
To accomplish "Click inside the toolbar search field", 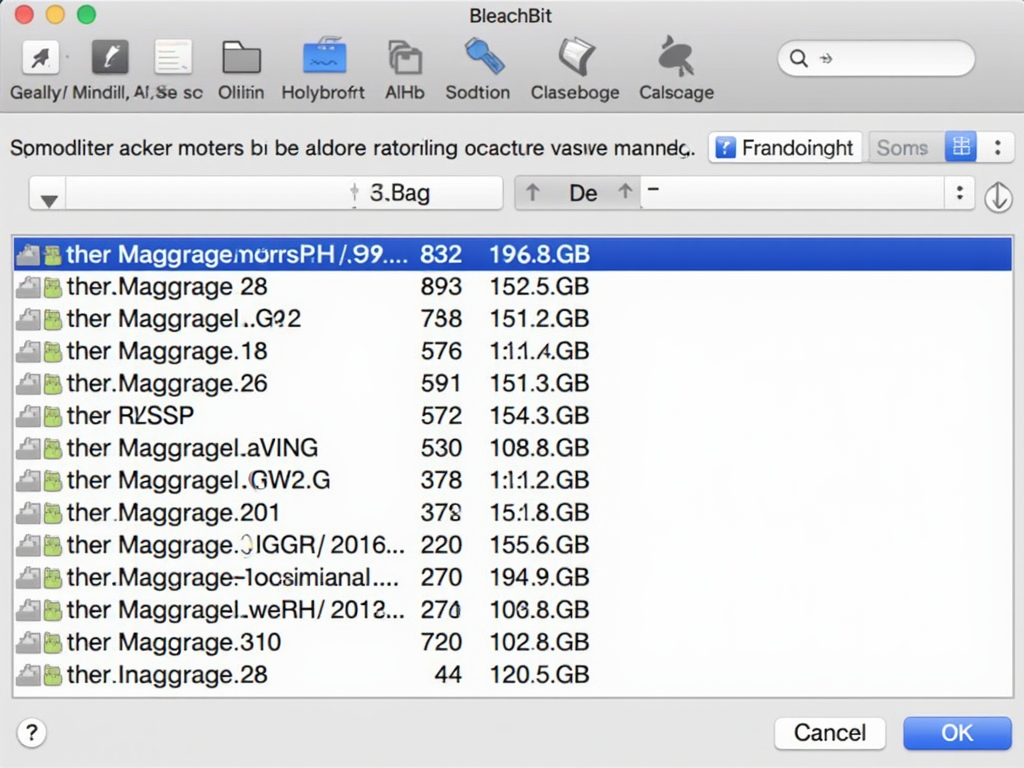I will click(876, 58).
